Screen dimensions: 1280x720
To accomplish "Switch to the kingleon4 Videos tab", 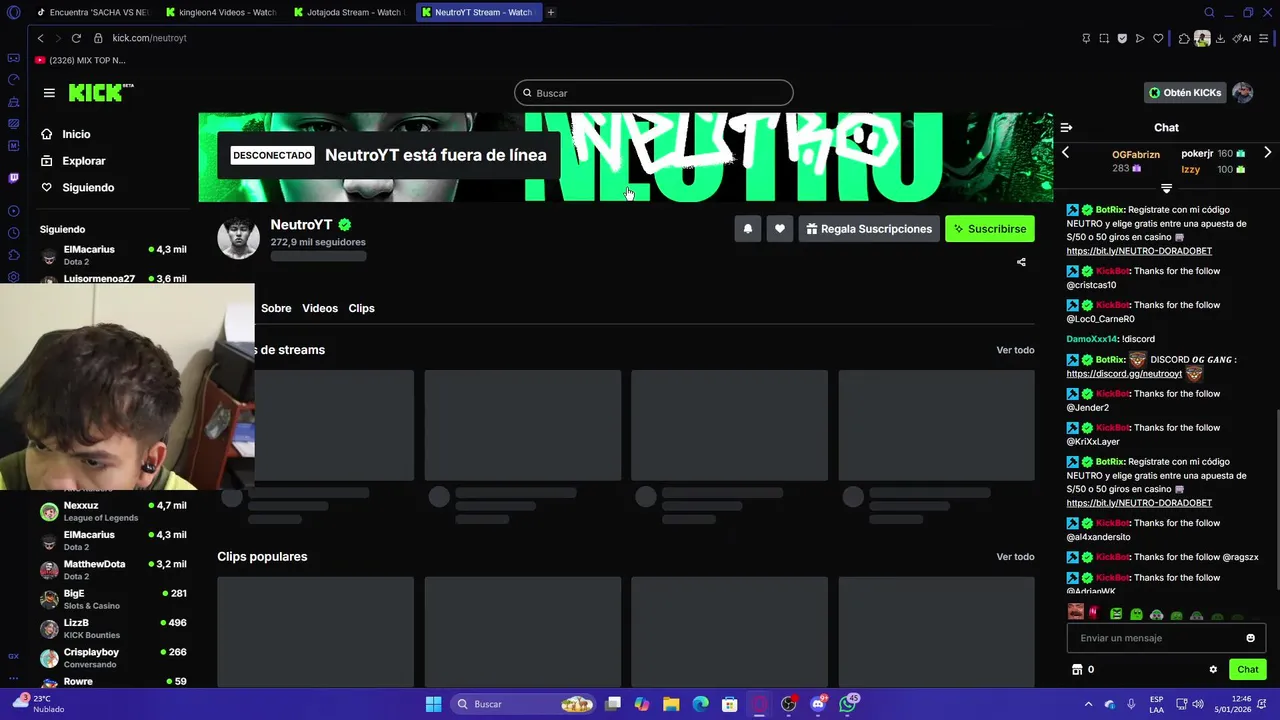I will [221, 12].
